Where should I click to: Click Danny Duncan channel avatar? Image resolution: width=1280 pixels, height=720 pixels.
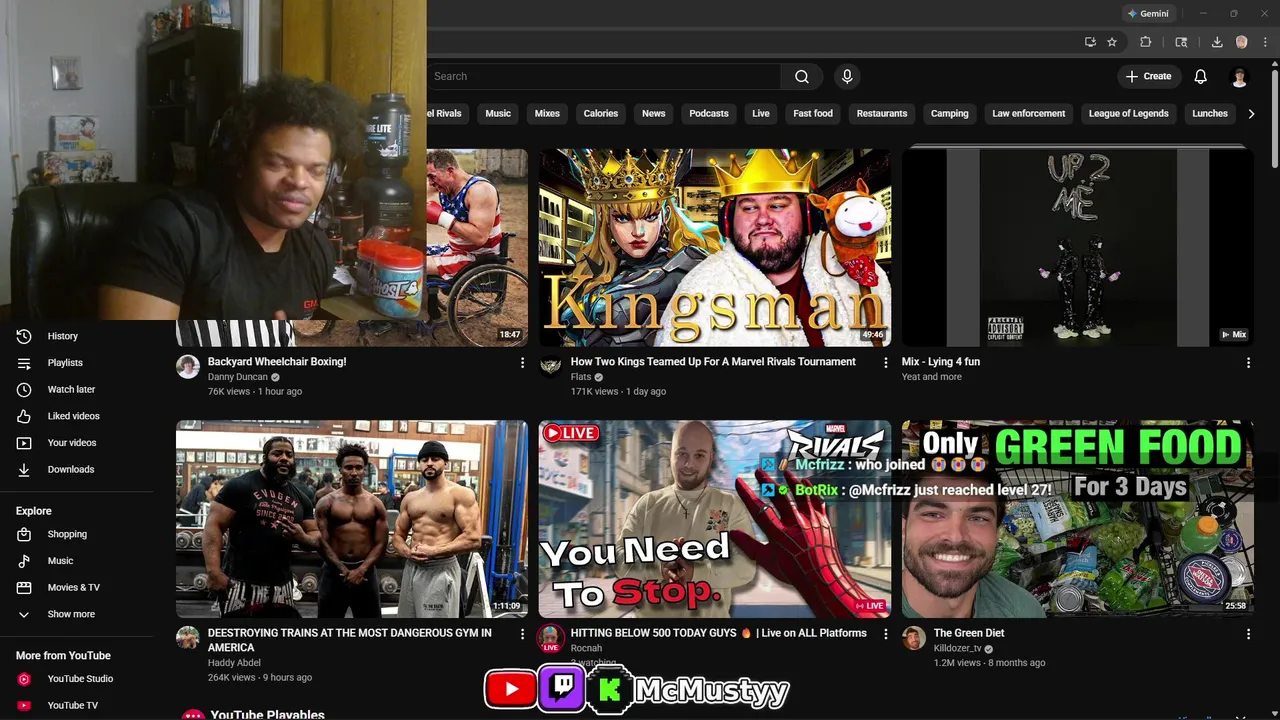[188, 366]
